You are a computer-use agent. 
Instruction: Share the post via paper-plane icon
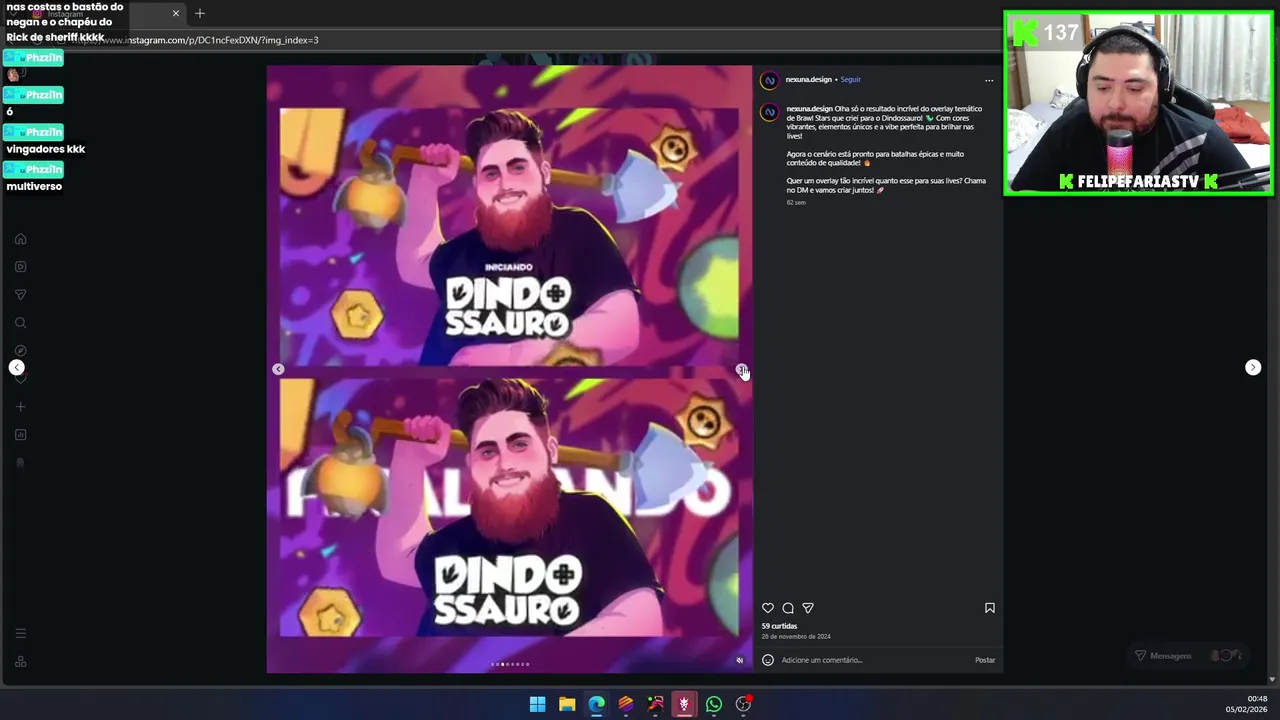coord(808,608)
